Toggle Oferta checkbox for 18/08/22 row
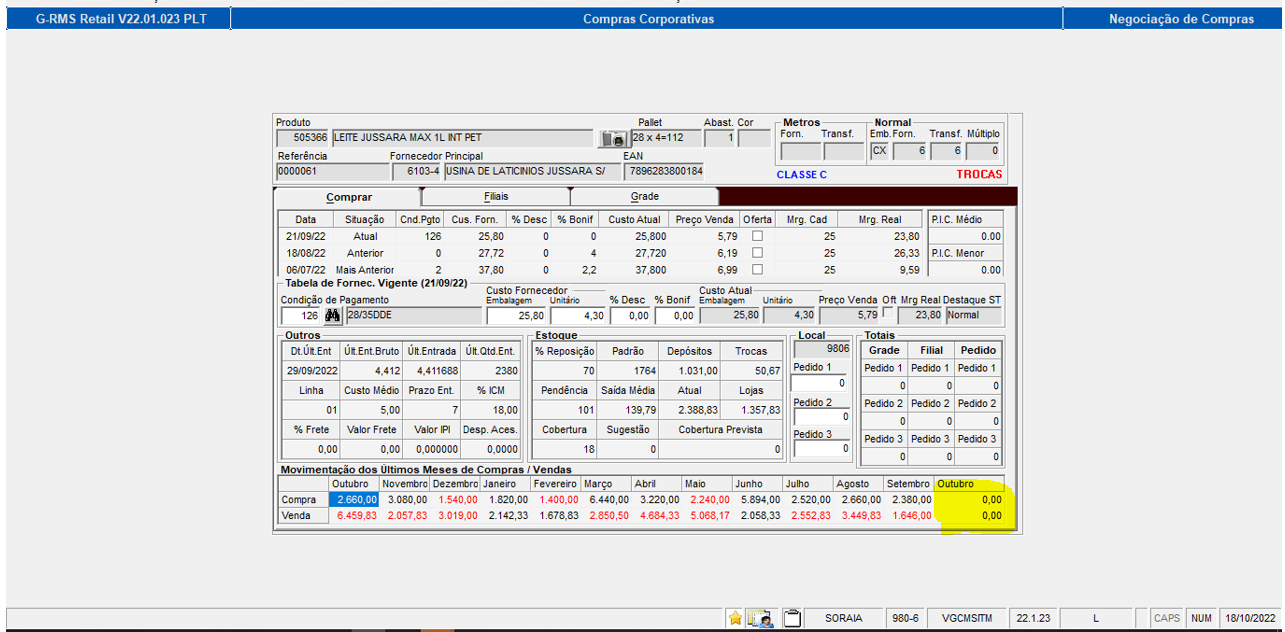Image resolution: width=1285 pixels, height=632 pixels. [x=757, y=253]
